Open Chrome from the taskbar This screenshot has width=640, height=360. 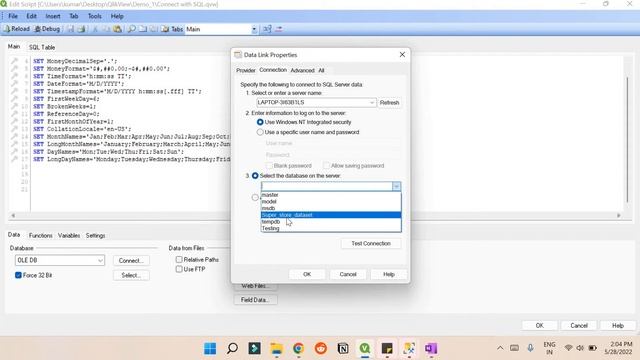298,349
